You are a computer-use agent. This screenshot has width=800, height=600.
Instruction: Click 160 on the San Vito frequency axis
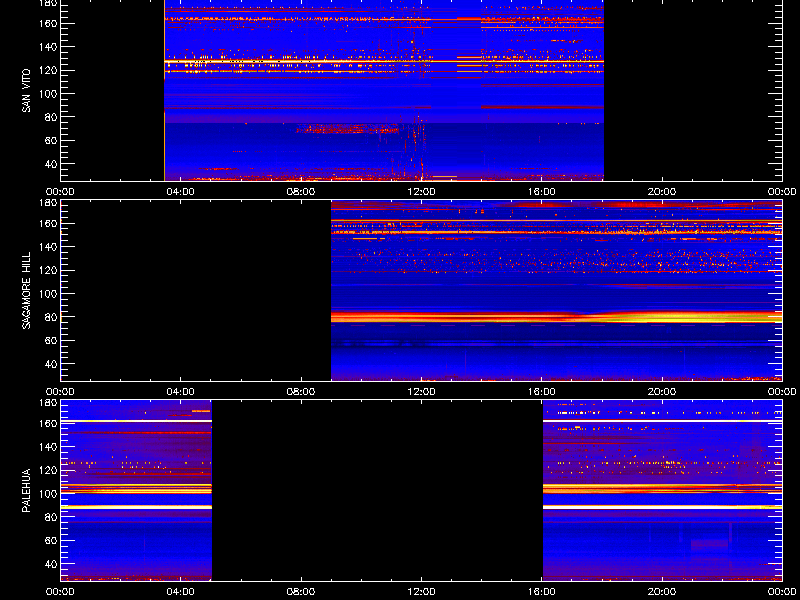(x=47, y=23)
